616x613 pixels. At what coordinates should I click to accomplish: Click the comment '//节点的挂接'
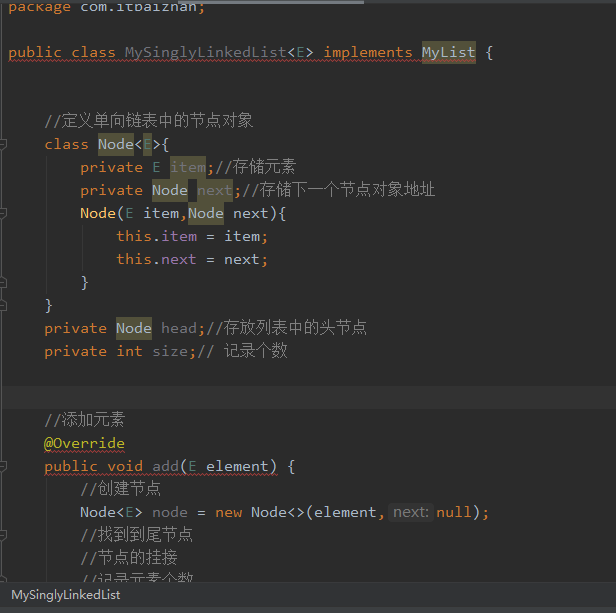[128, 558]
